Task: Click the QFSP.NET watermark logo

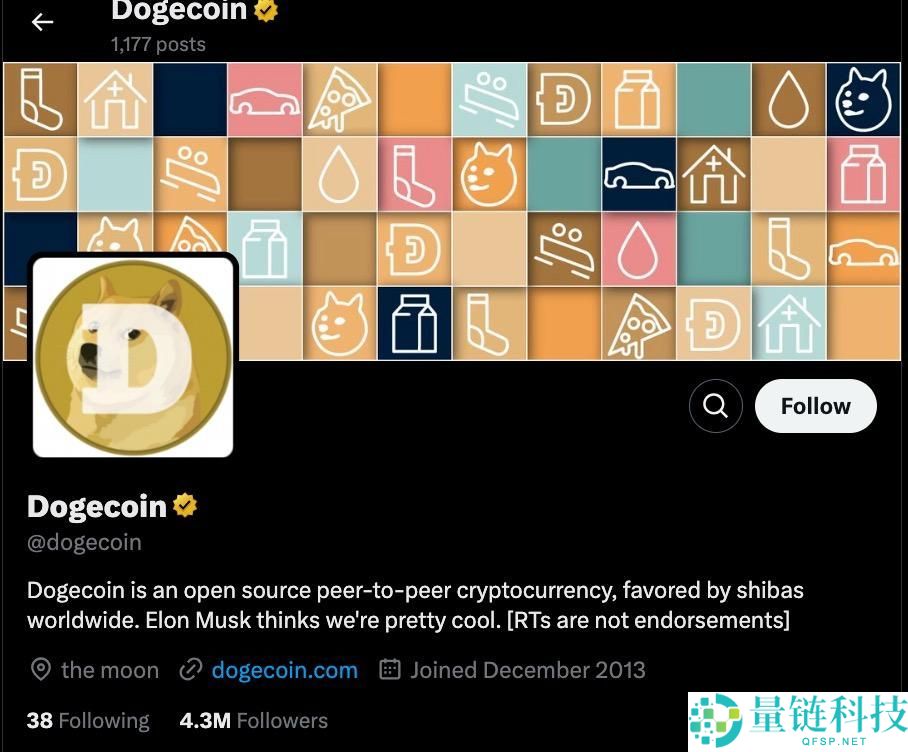Action: coord(797,721)
